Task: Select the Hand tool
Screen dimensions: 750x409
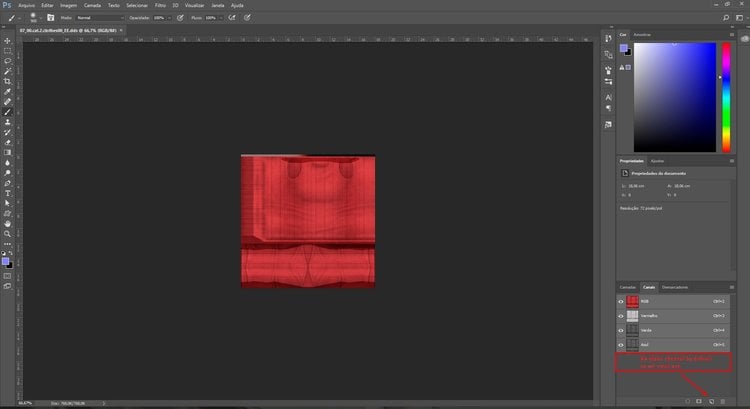Action: pyautogui.click(x=7, y=223)
